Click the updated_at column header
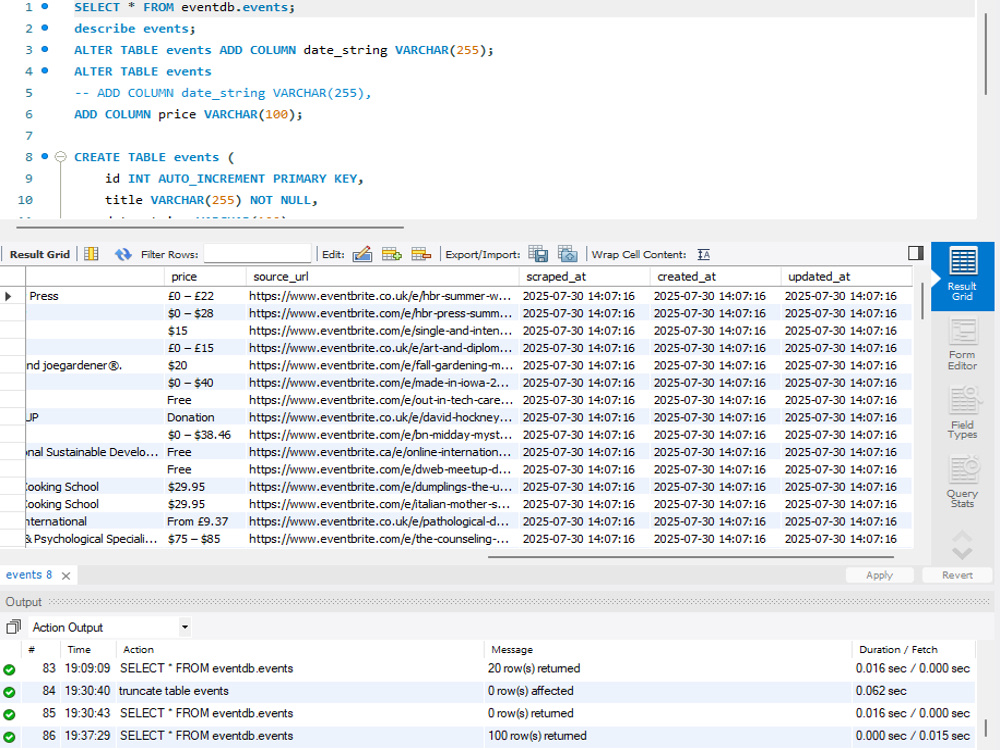The height and width of the screenshot is (750, 1000). tap(846, 277)
